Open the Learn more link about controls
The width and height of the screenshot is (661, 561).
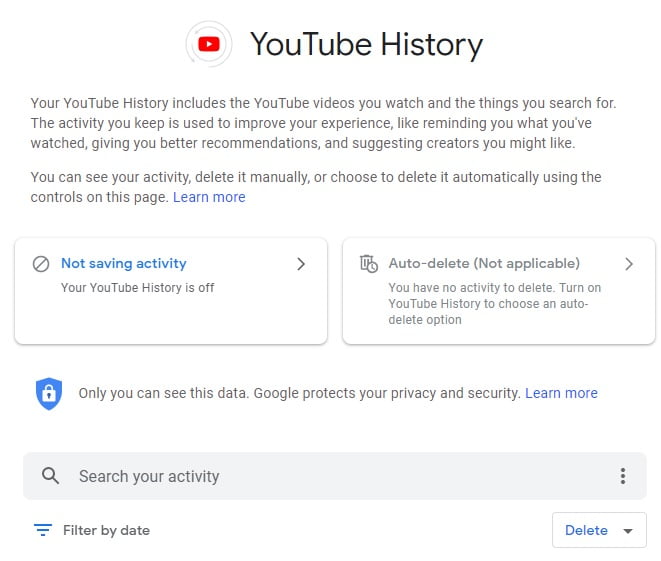coord(209,197)
